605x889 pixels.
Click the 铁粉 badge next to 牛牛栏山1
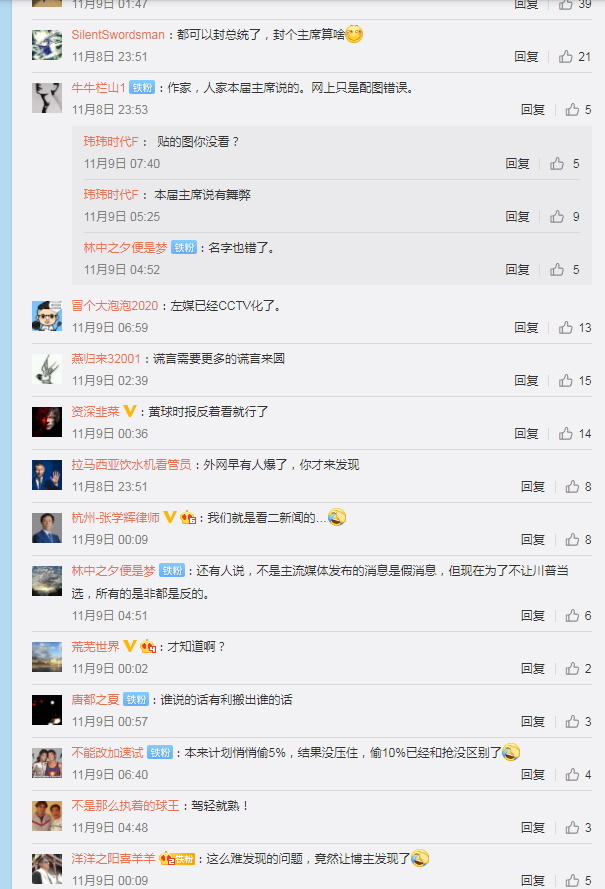pyautogui.click(x=142, y=87)
